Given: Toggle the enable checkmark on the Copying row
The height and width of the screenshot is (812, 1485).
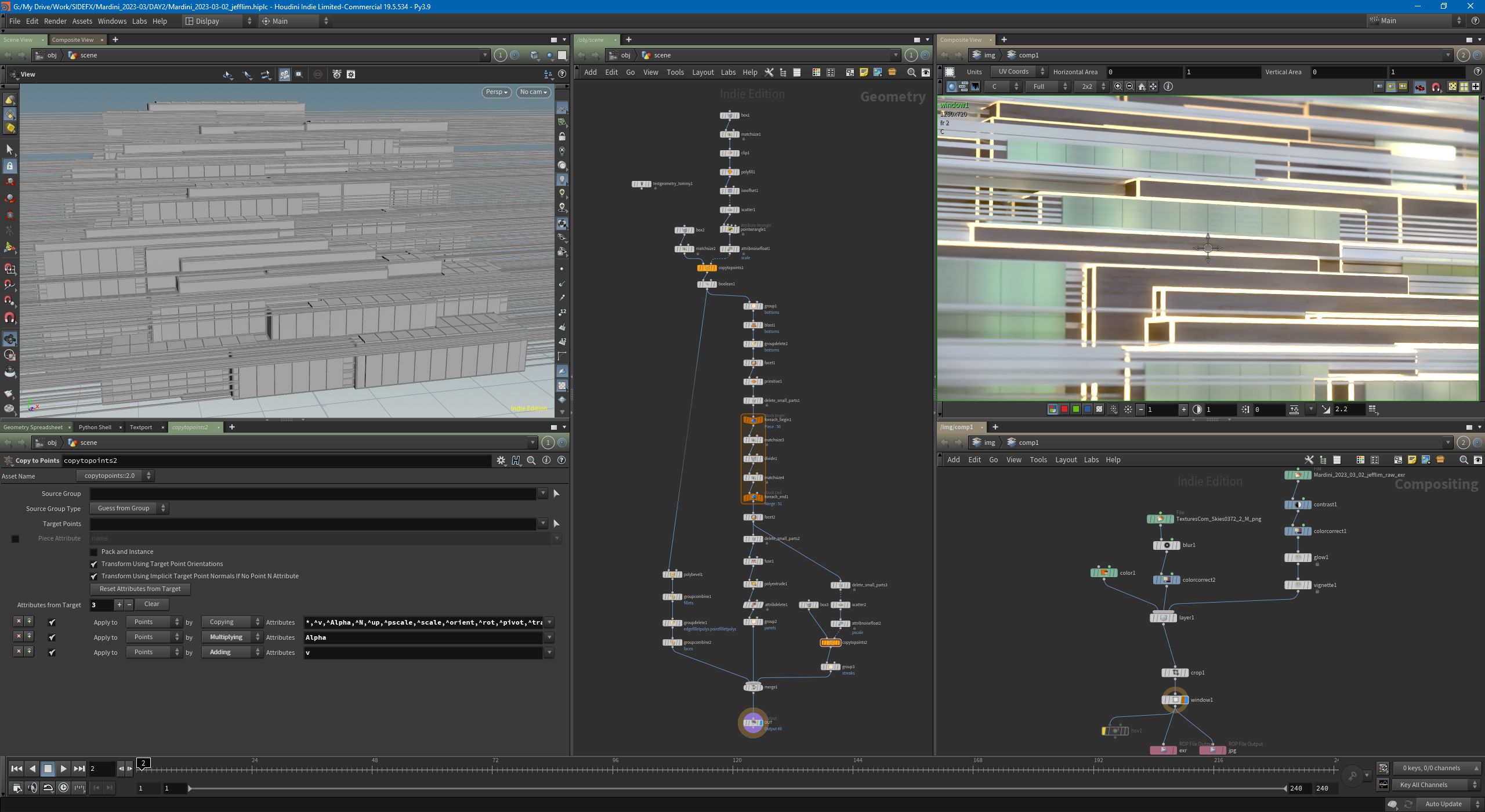Looking at the screenshot, I should pos(52,622).
